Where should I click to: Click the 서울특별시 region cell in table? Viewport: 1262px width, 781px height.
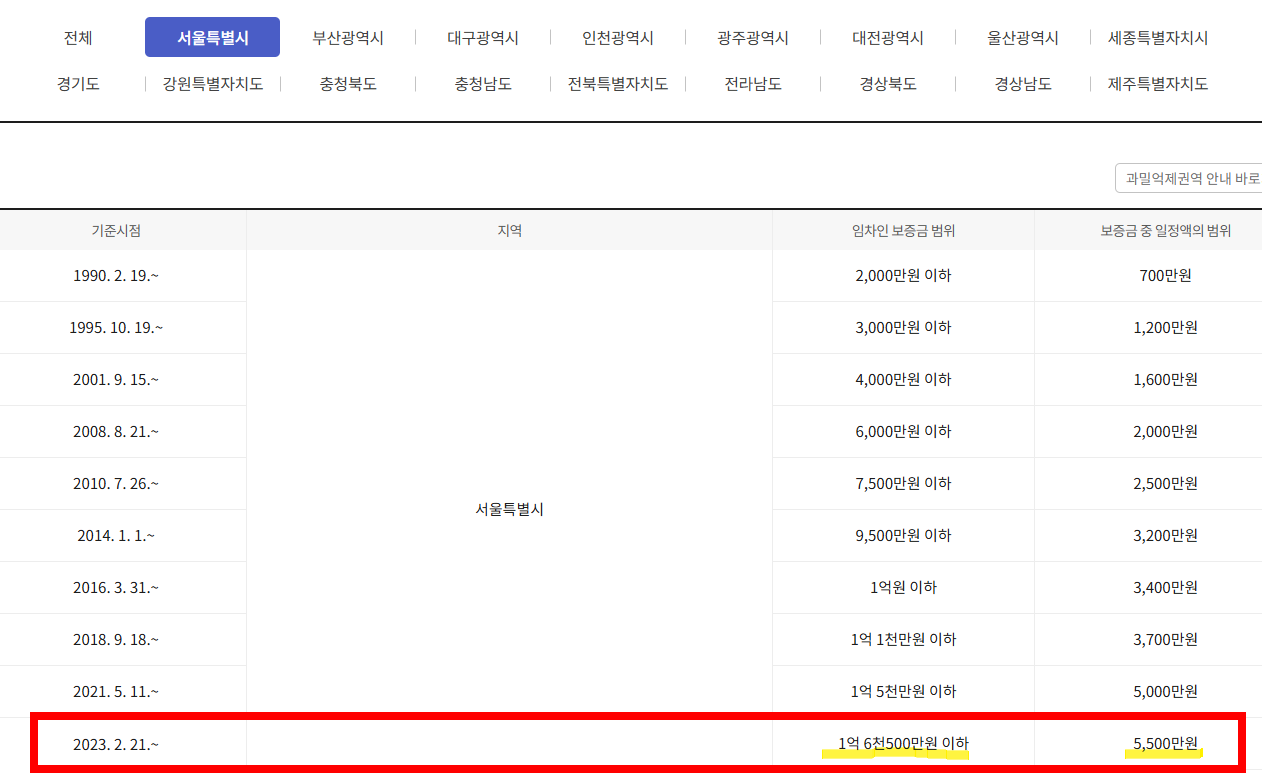point(509,509)
